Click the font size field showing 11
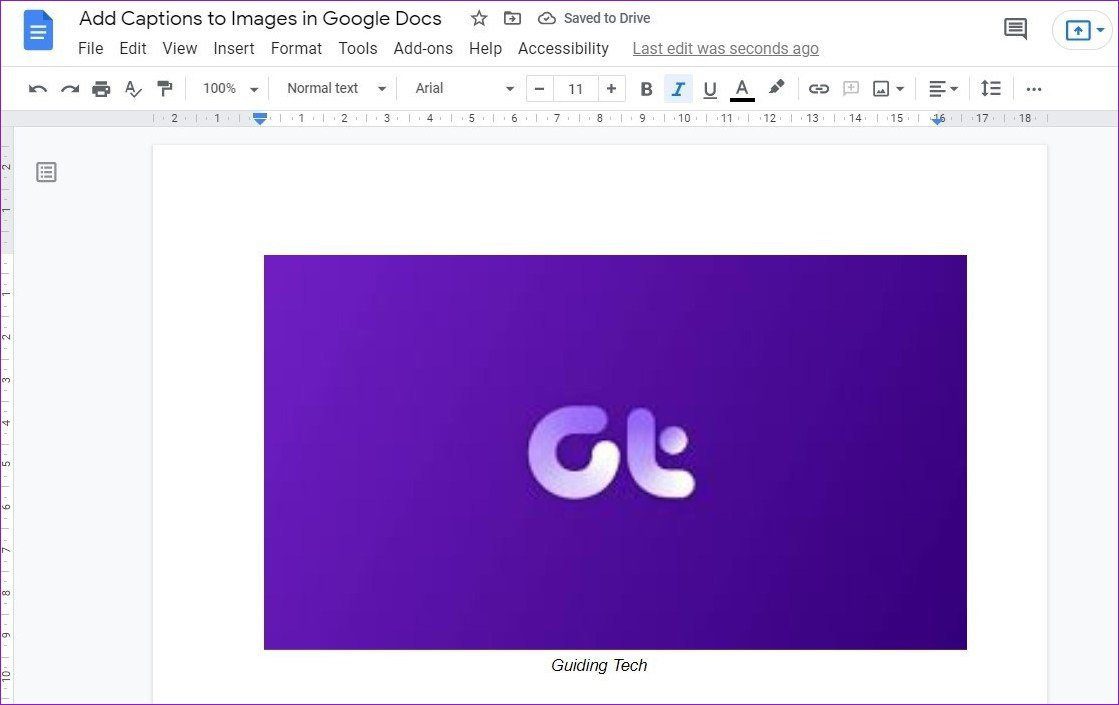Viewport: 1119px width, 705px height. point(576,89)
